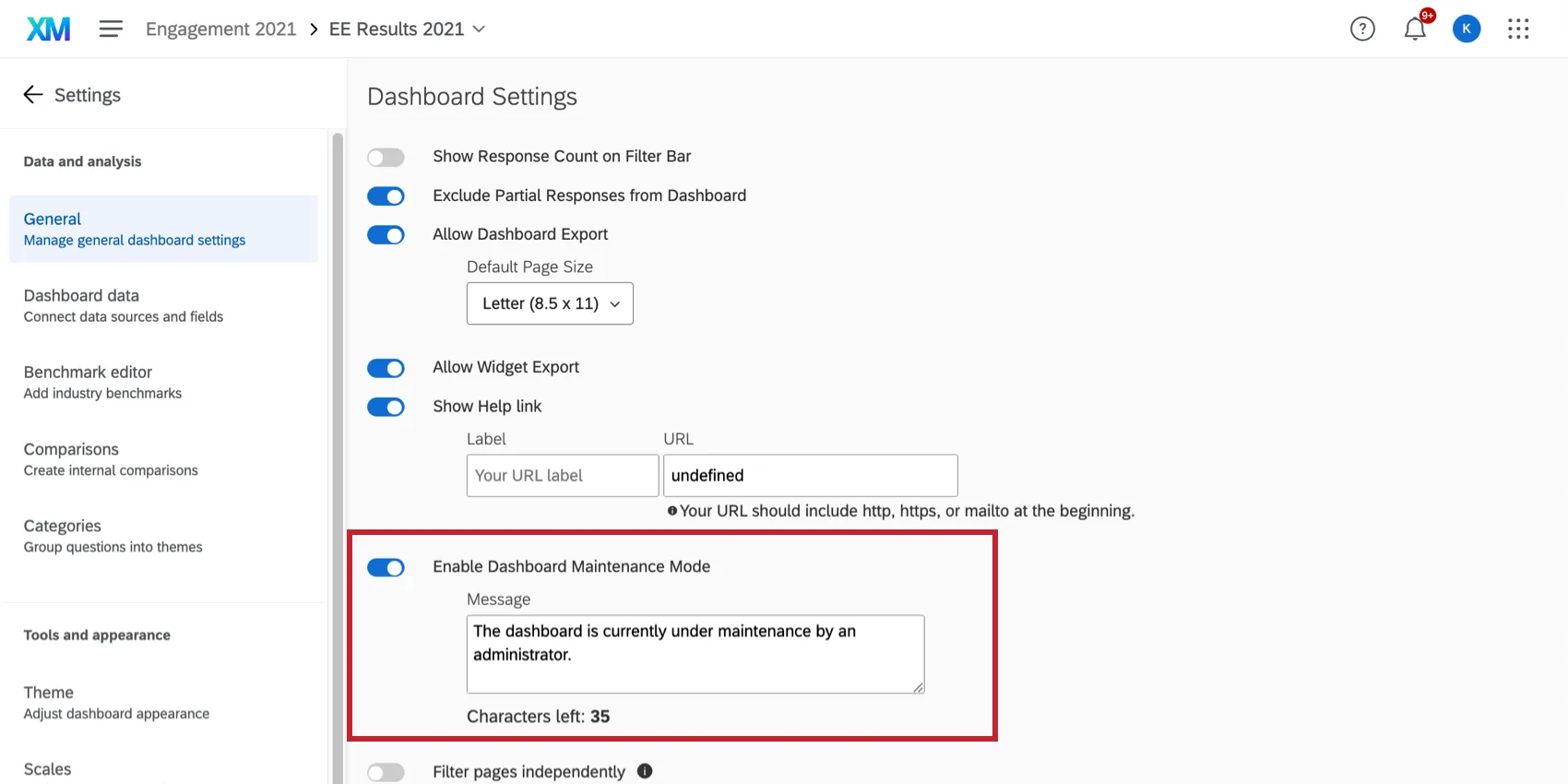Toggle Show Response Count on Filter Bar

(x=386, y=158)
